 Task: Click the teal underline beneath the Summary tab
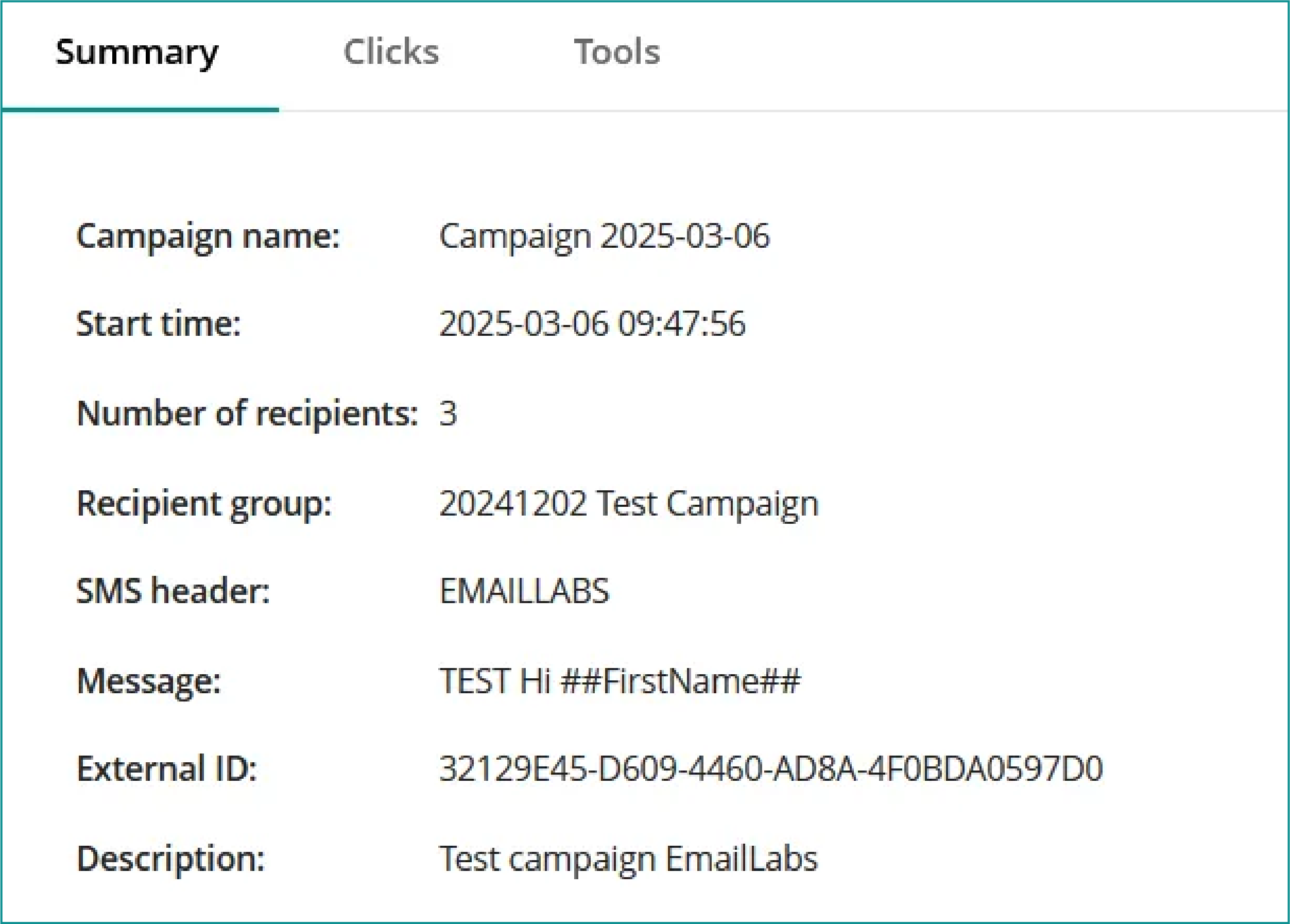coord(140,109)
